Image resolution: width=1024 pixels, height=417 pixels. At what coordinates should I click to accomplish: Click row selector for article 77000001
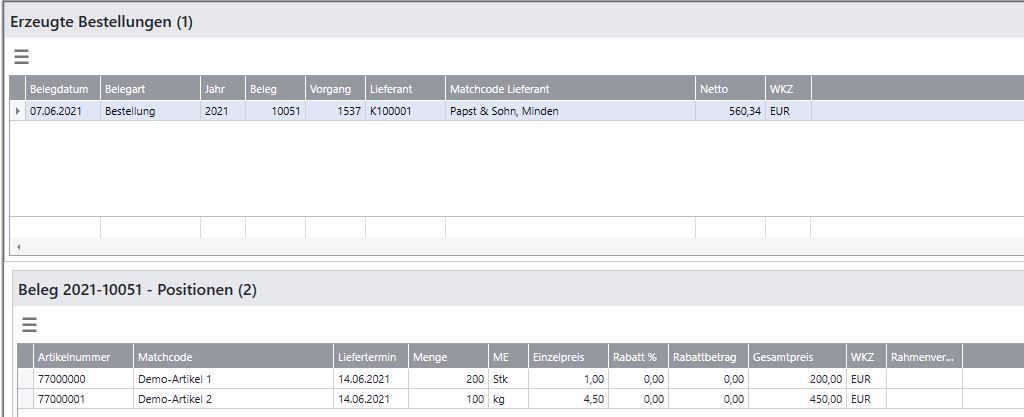[x=25, y=398]
